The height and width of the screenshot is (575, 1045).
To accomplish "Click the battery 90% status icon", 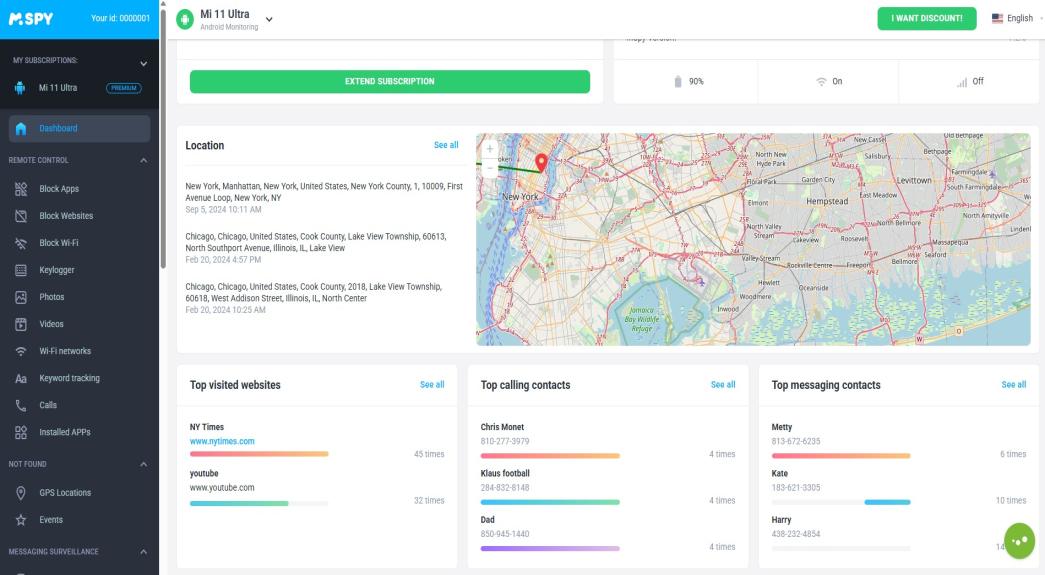I will 678,81.
